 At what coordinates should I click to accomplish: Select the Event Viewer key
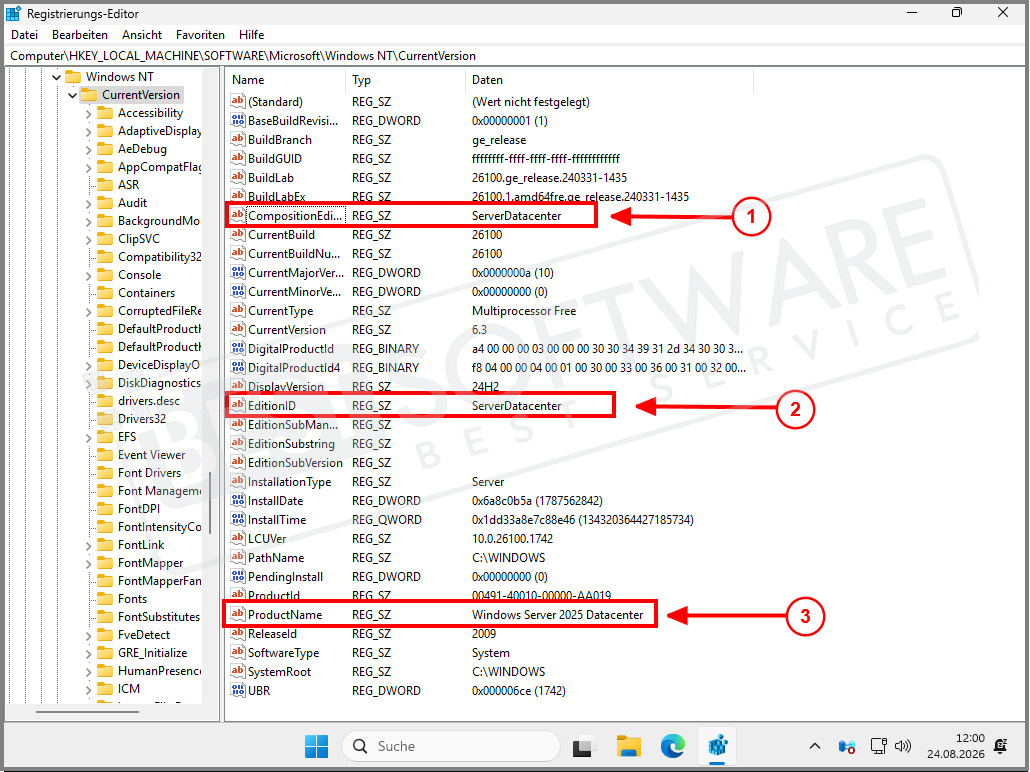151,455
